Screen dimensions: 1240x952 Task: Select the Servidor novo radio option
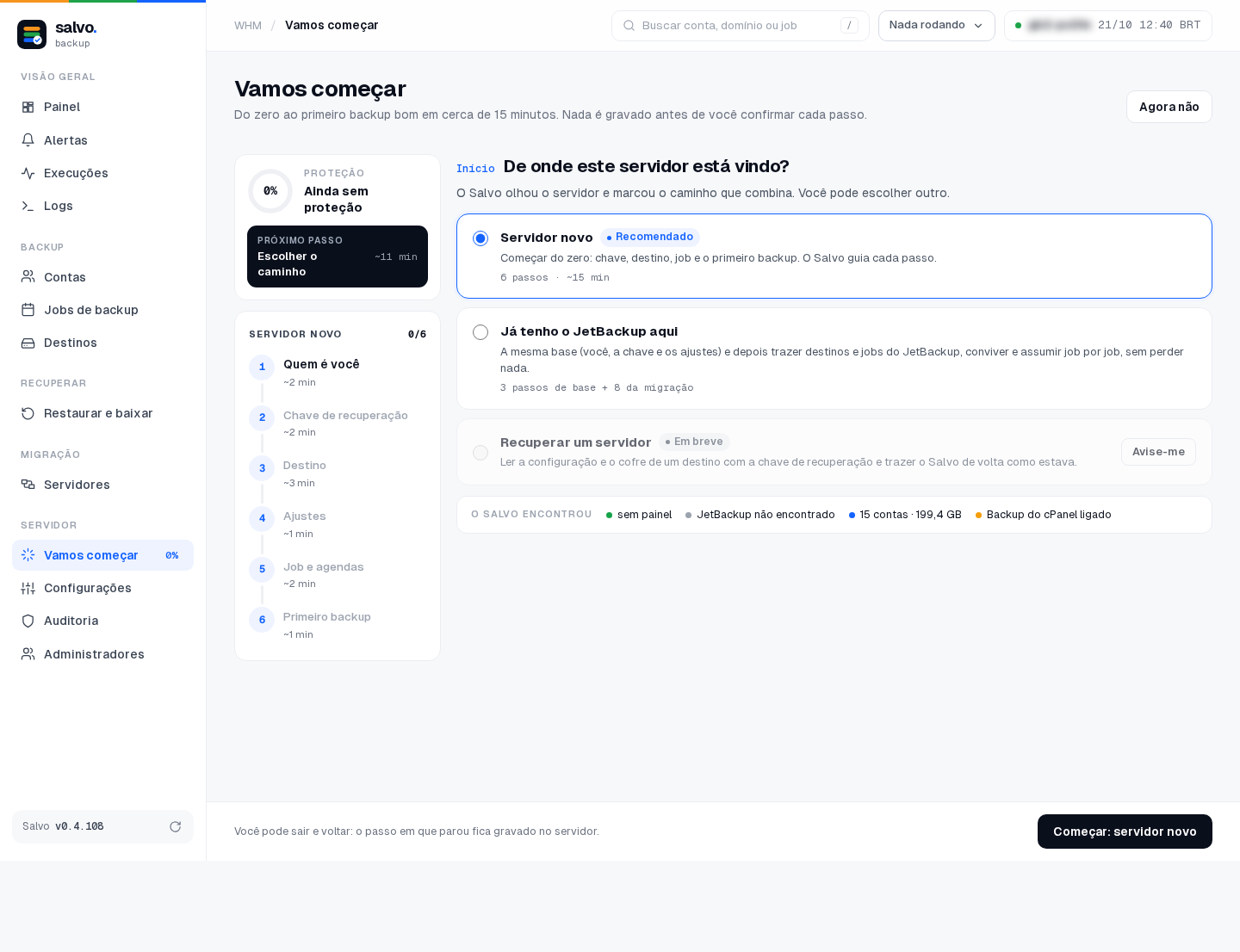480,238
